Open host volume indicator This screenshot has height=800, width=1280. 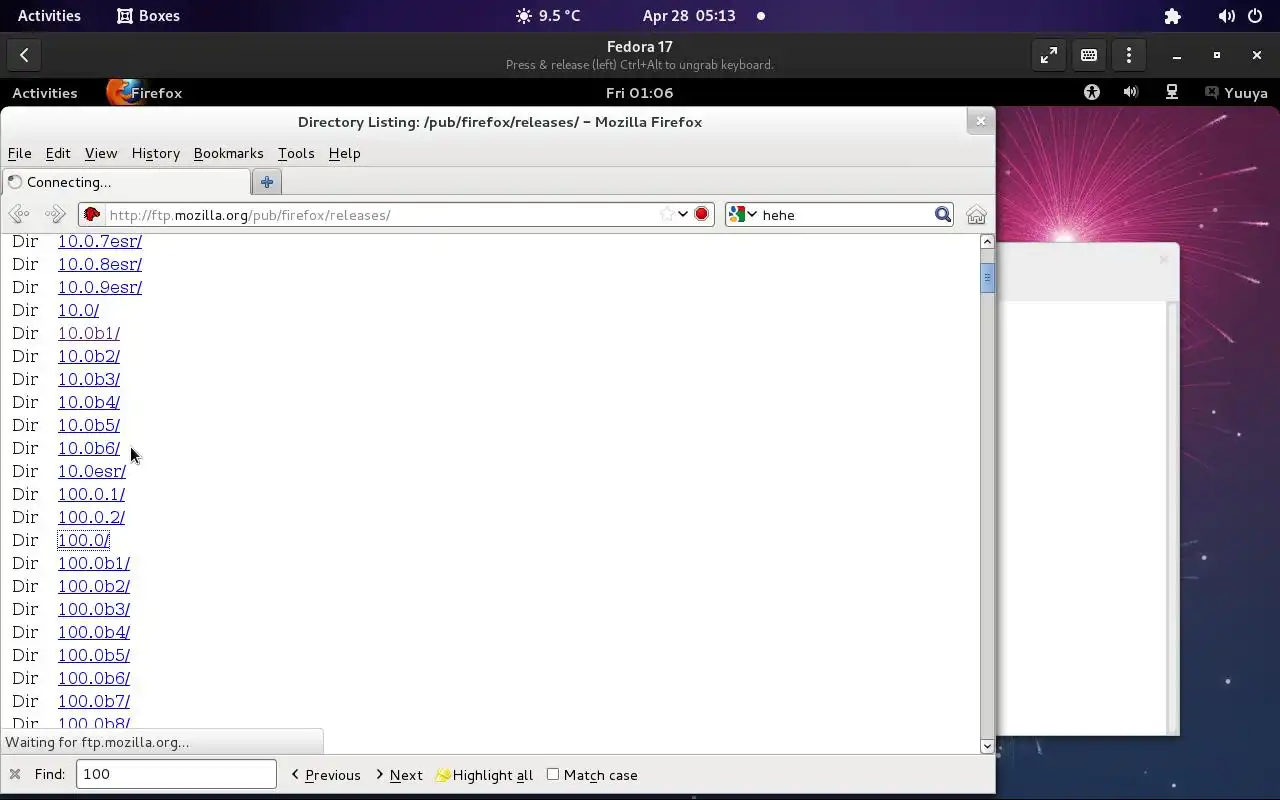coord(1226,16)
